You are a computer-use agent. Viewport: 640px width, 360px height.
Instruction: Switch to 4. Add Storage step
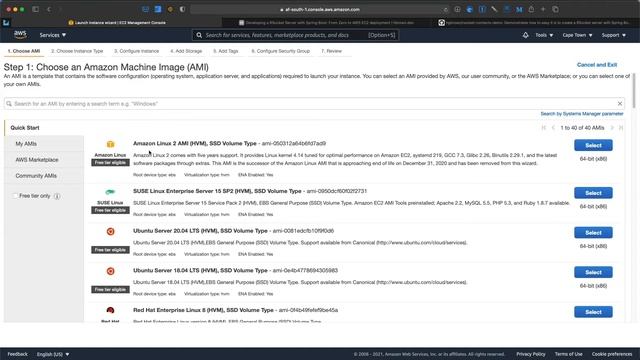point(186,51)
